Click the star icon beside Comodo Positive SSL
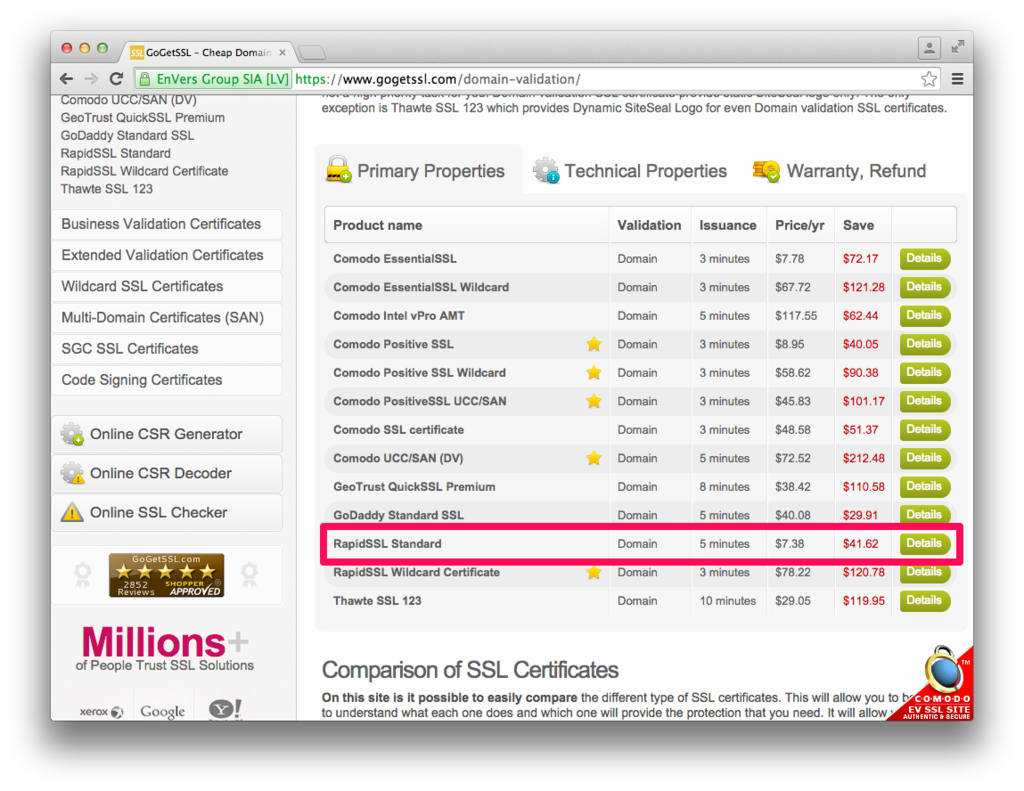Image resolution: width=1024 pixels, height=791 pixels. [x=594, y=344]
